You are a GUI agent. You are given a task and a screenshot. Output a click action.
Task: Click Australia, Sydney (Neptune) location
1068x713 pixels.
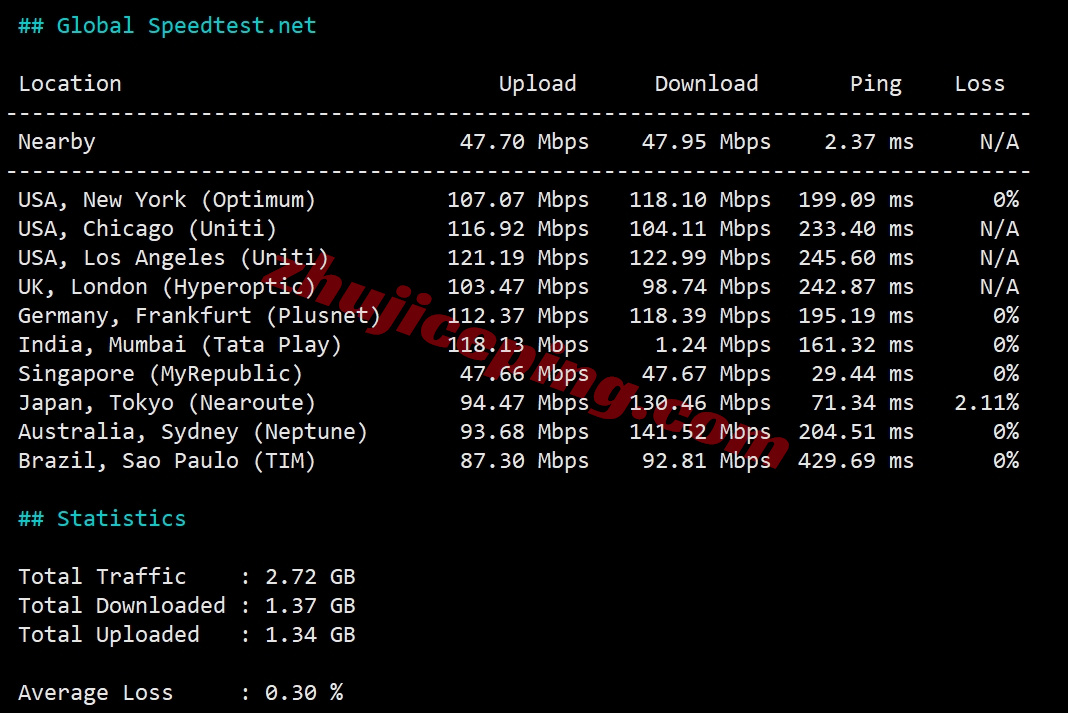[x=193, y=432]
